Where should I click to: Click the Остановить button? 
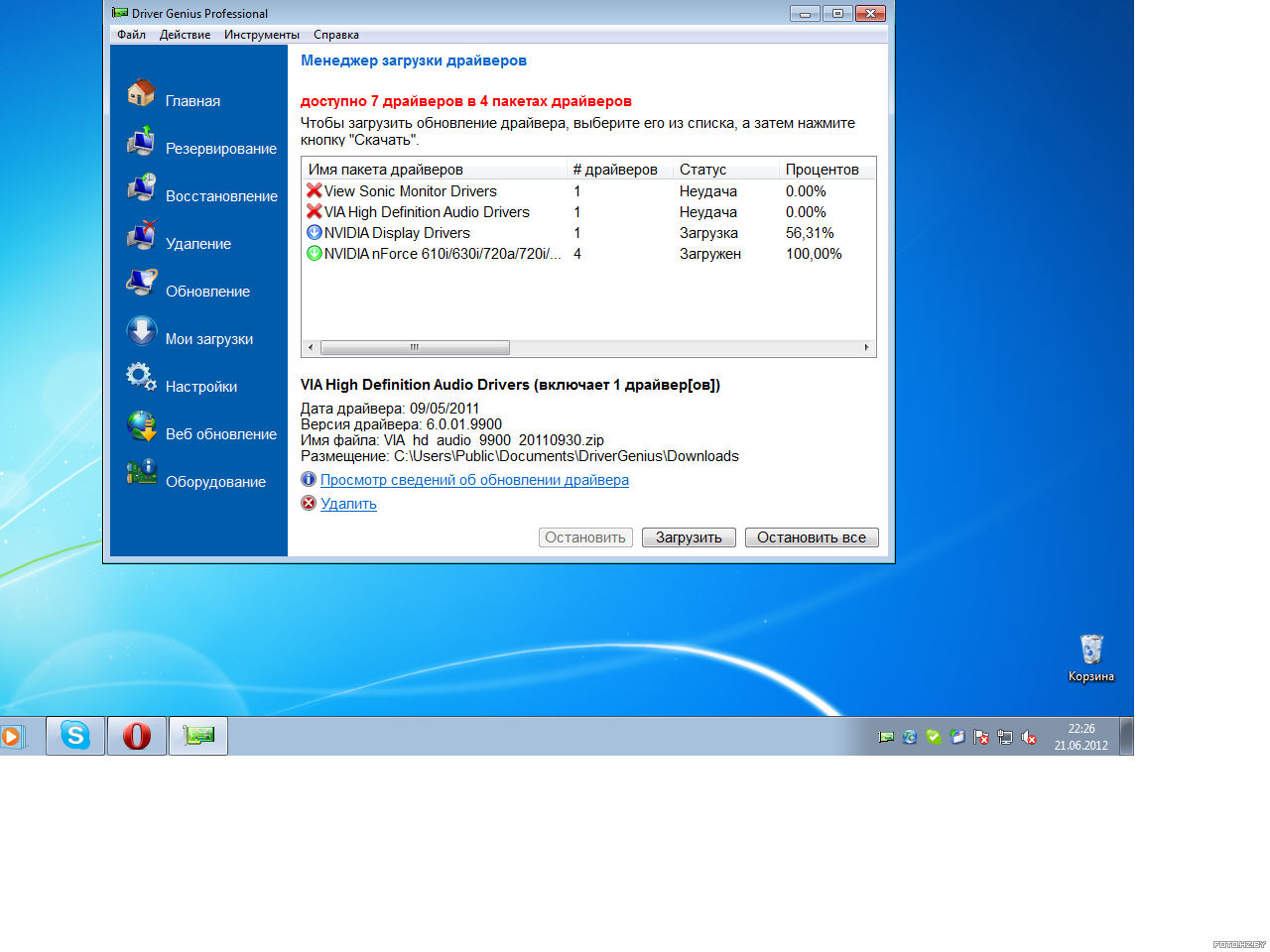click(585, 537)
